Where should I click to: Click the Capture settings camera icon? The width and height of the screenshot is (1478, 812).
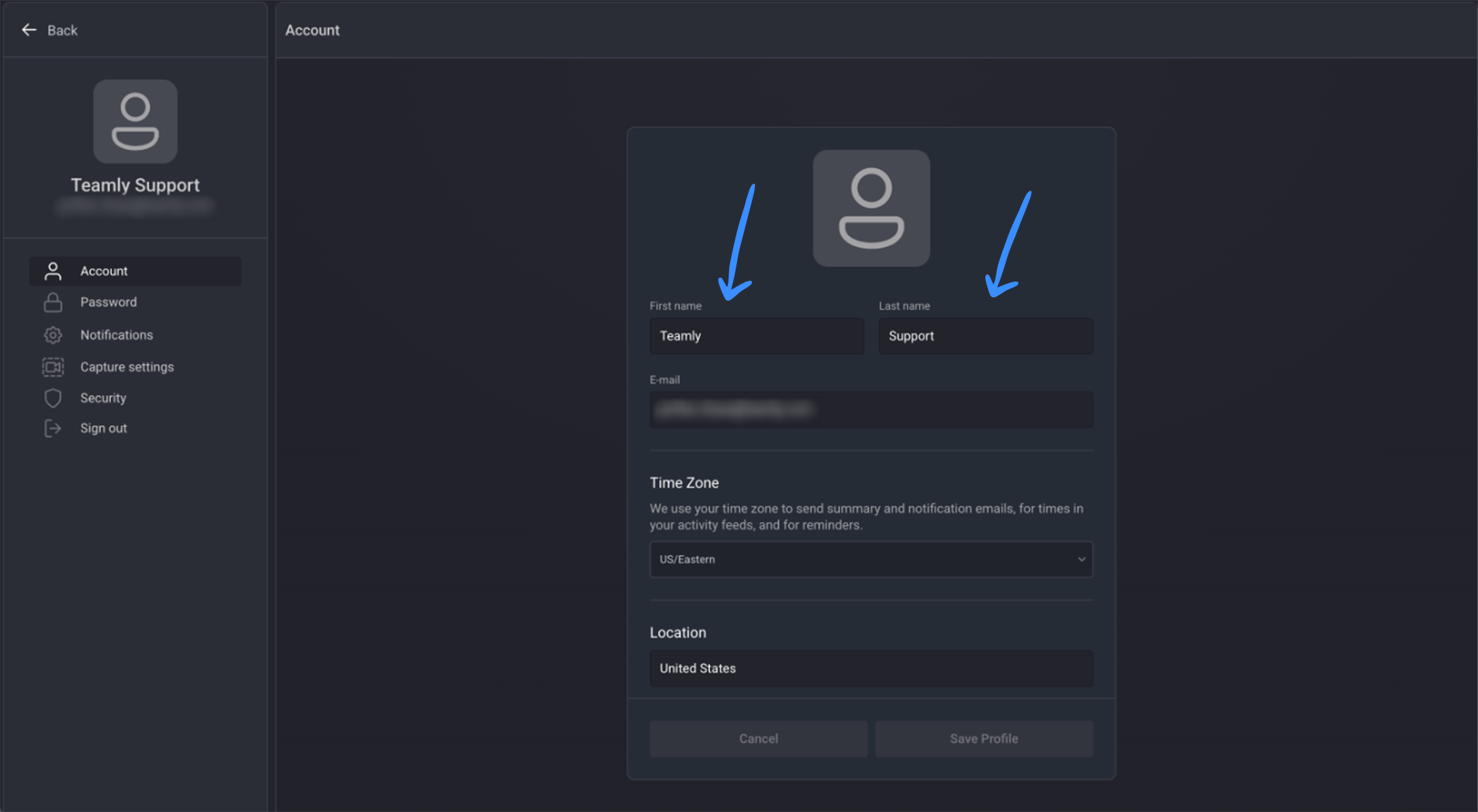(53, 367)
